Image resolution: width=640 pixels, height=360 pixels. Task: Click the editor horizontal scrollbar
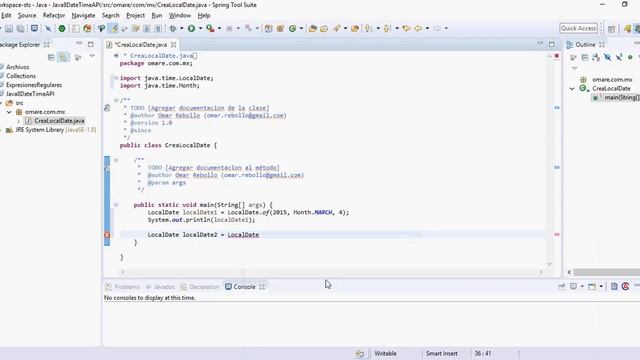(x=331, y=272)
